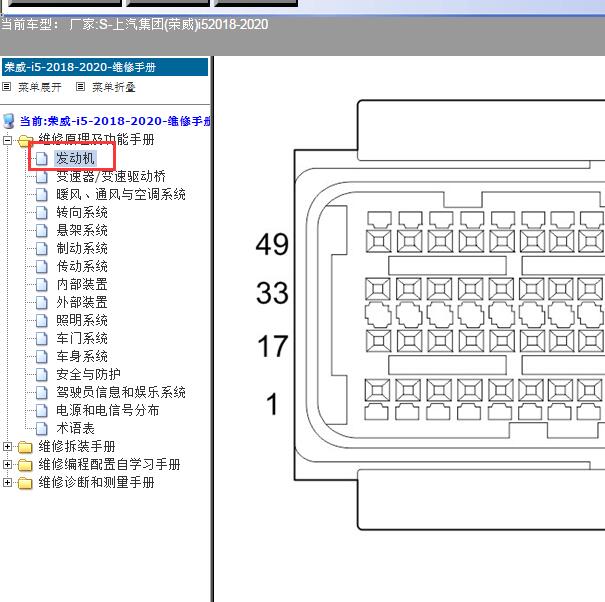This screenshot has width=605, height=602.
Task: Click pin label 49 on connector diagram
Action: (x=272, y=244)
